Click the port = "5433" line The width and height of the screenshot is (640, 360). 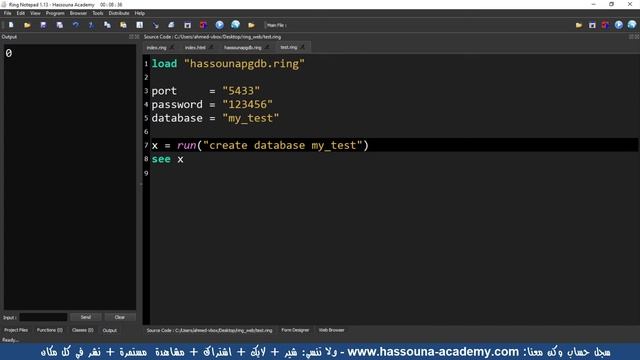click(x=206, y=91)
